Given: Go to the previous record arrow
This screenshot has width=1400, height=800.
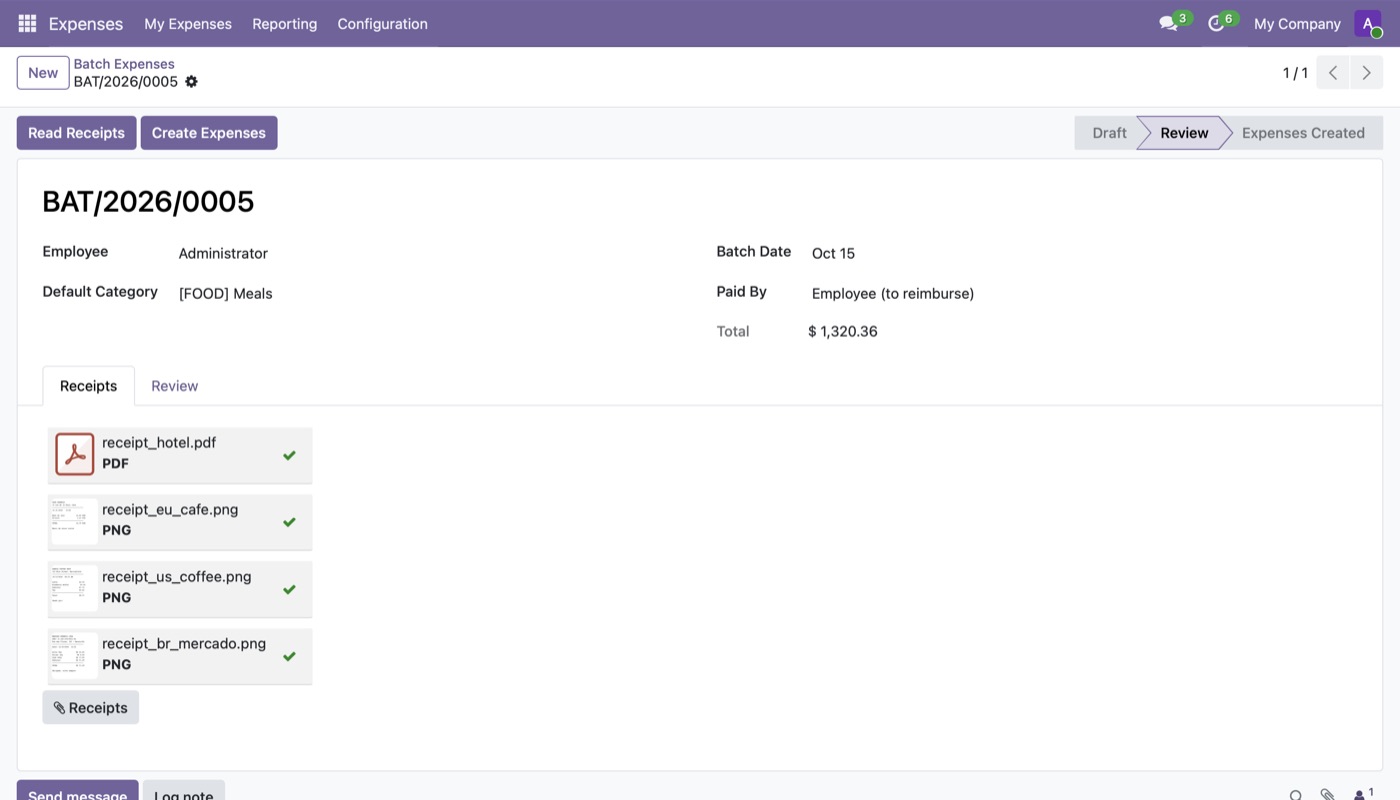Looking at the screenshot, I should coord(1333,73).
